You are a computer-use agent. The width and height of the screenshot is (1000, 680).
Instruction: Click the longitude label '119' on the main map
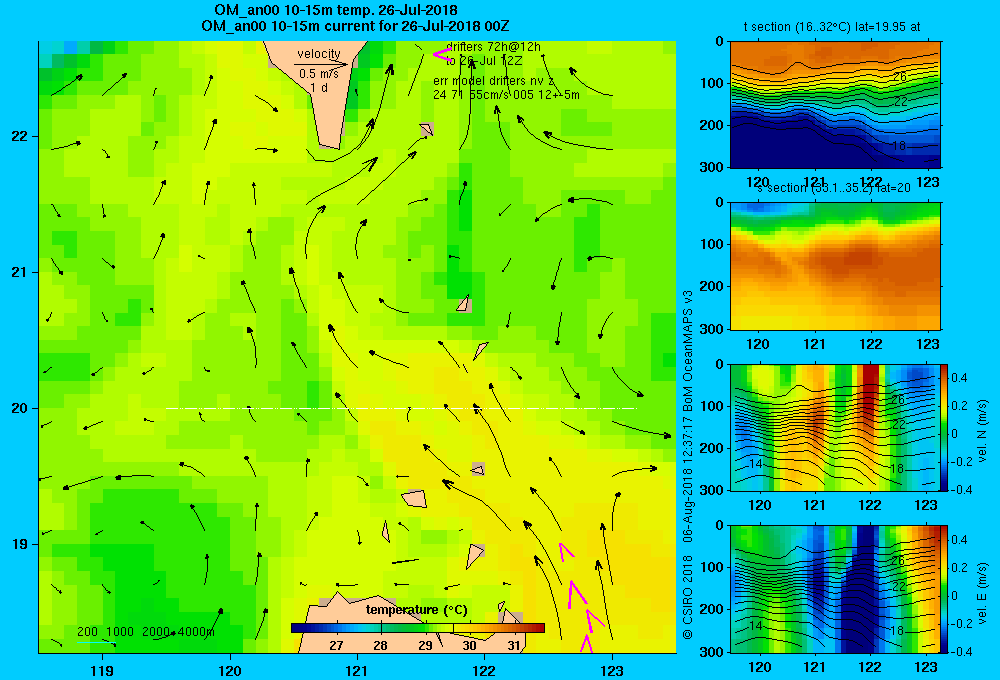coord(102,670)
